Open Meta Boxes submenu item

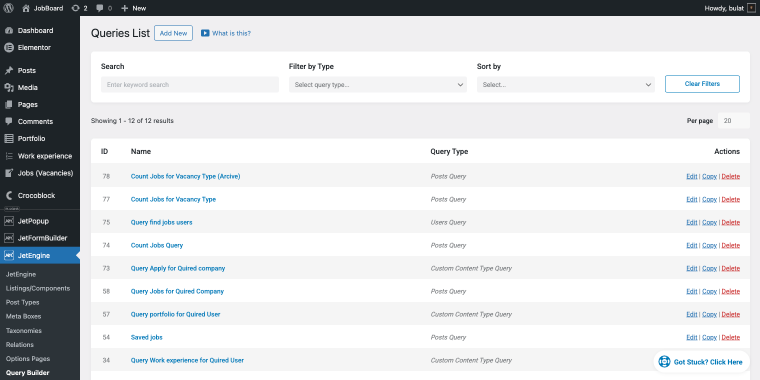click(x=23, y=317)
